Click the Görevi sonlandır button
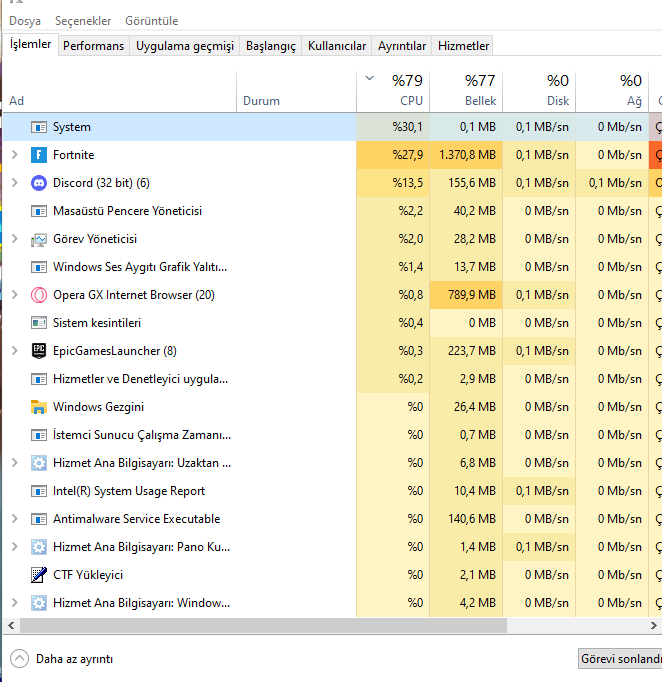Image resolution: width=662 pixels, height=682 pixels. click(620, 659)
